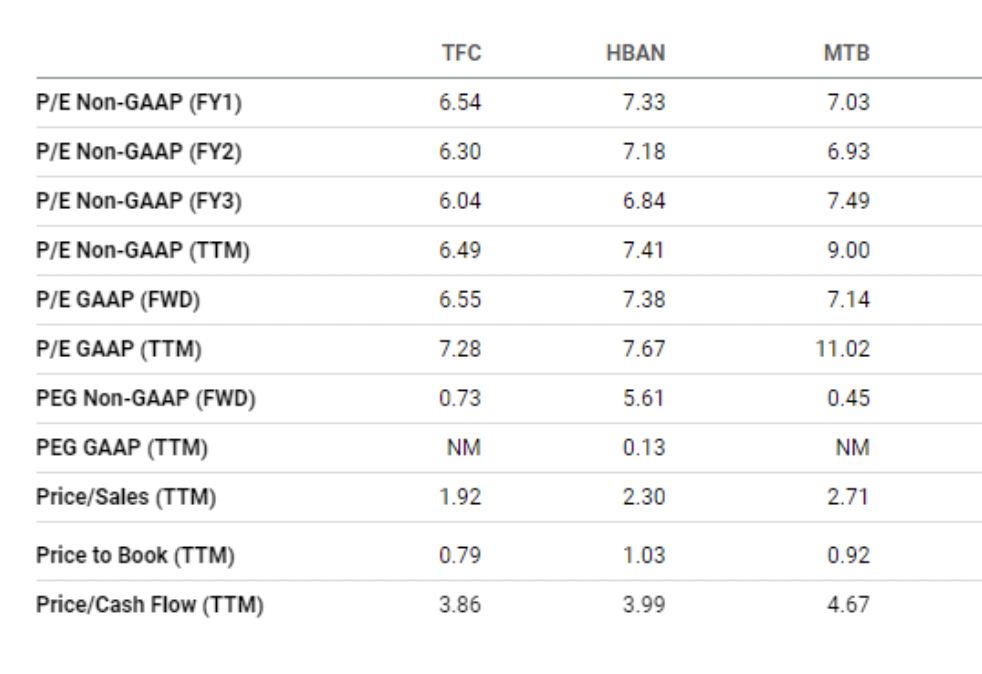Click the Price to Book (TTM) label
This screenshot has width=982, height=674.
tap(135, 556)
